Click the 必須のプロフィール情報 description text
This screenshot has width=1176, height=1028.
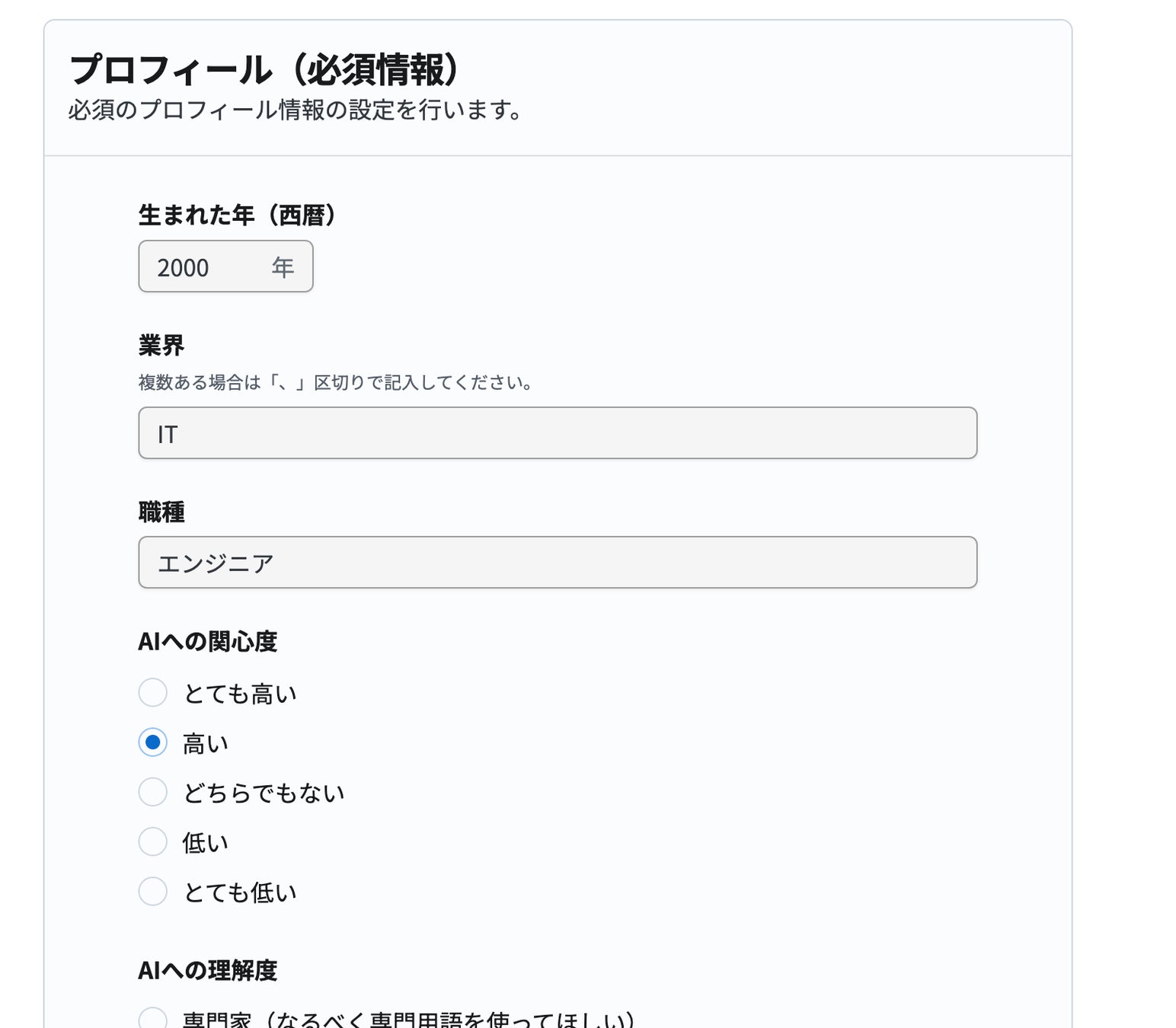point(296,110)
